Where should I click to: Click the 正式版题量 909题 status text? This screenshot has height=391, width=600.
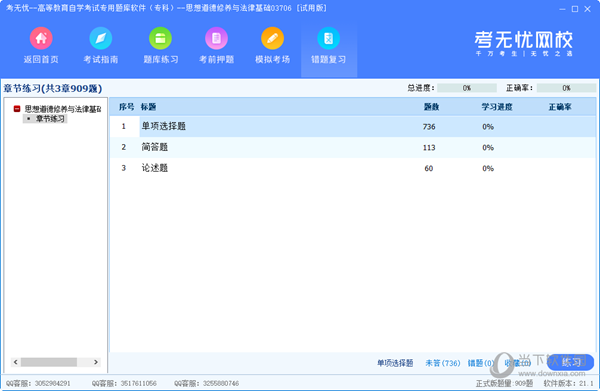tap(504, 383)
